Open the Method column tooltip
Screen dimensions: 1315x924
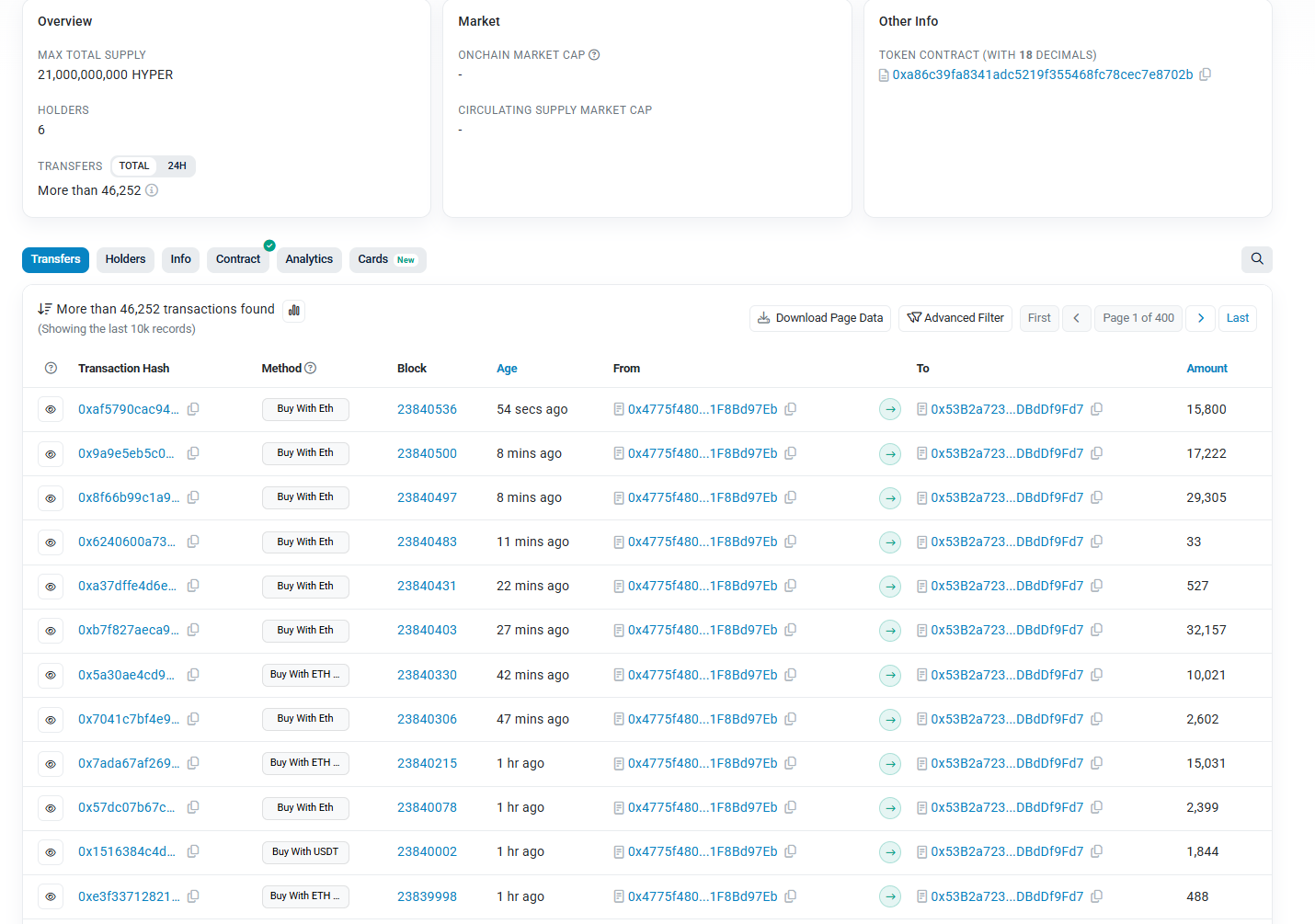coord(312,368)
